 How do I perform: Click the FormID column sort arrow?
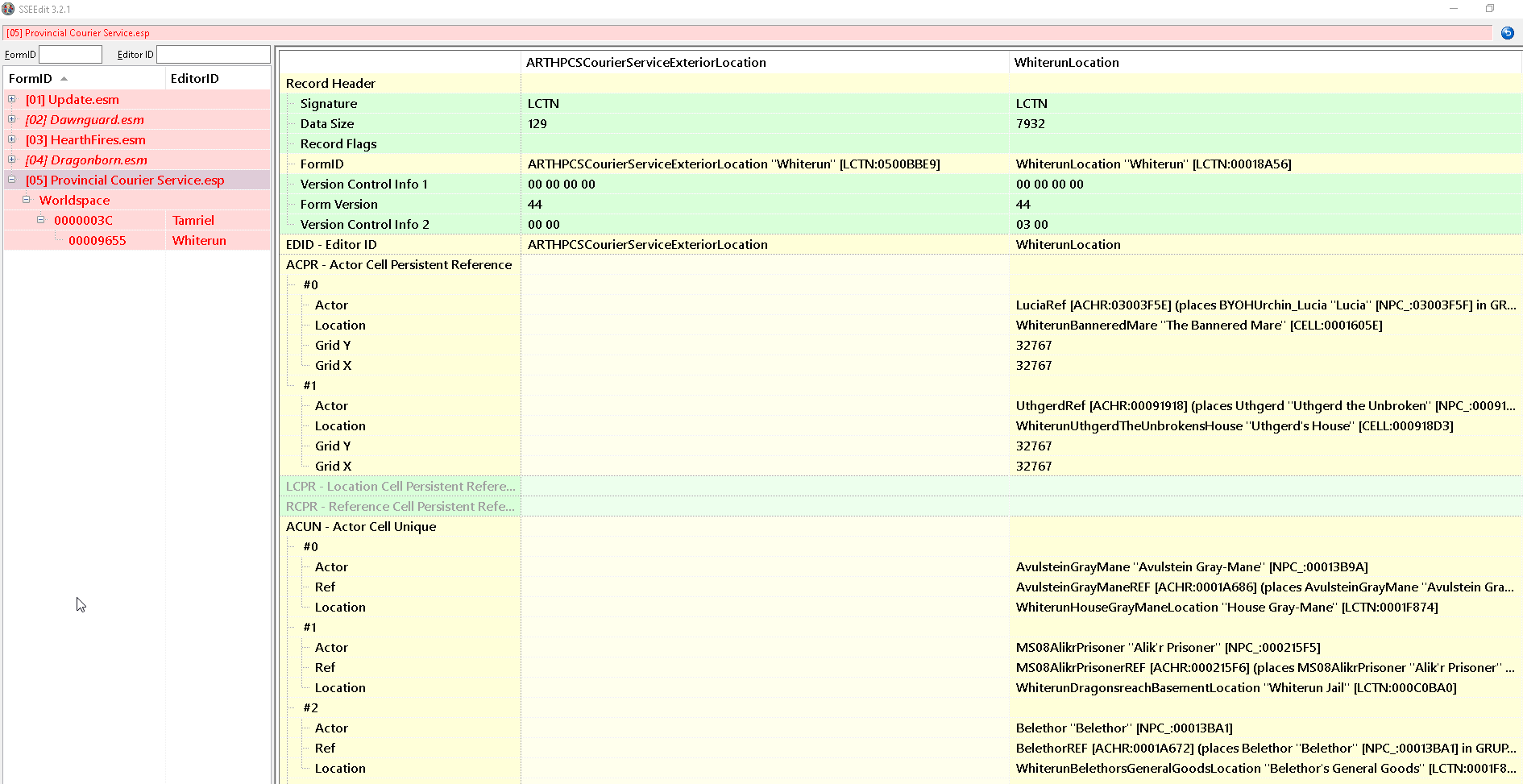tap(64, 79)
